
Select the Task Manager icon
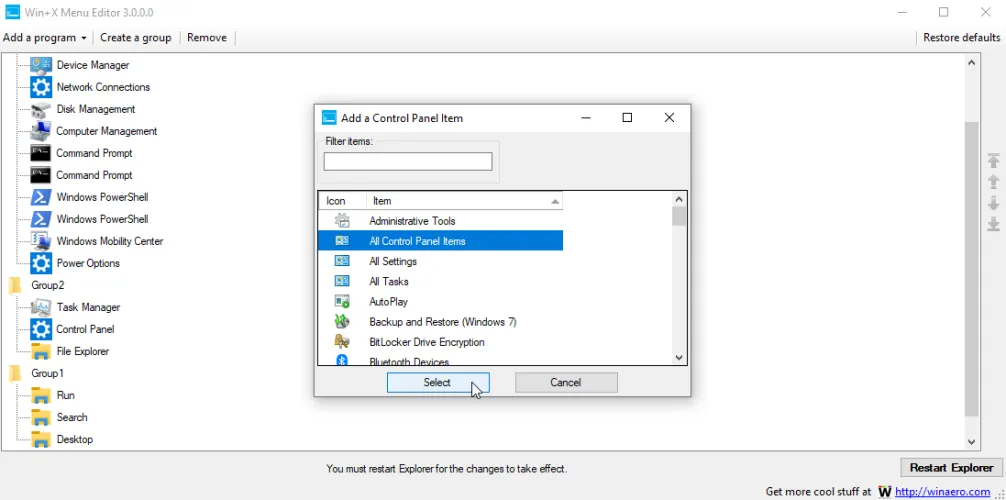click(x=40, y=307)
